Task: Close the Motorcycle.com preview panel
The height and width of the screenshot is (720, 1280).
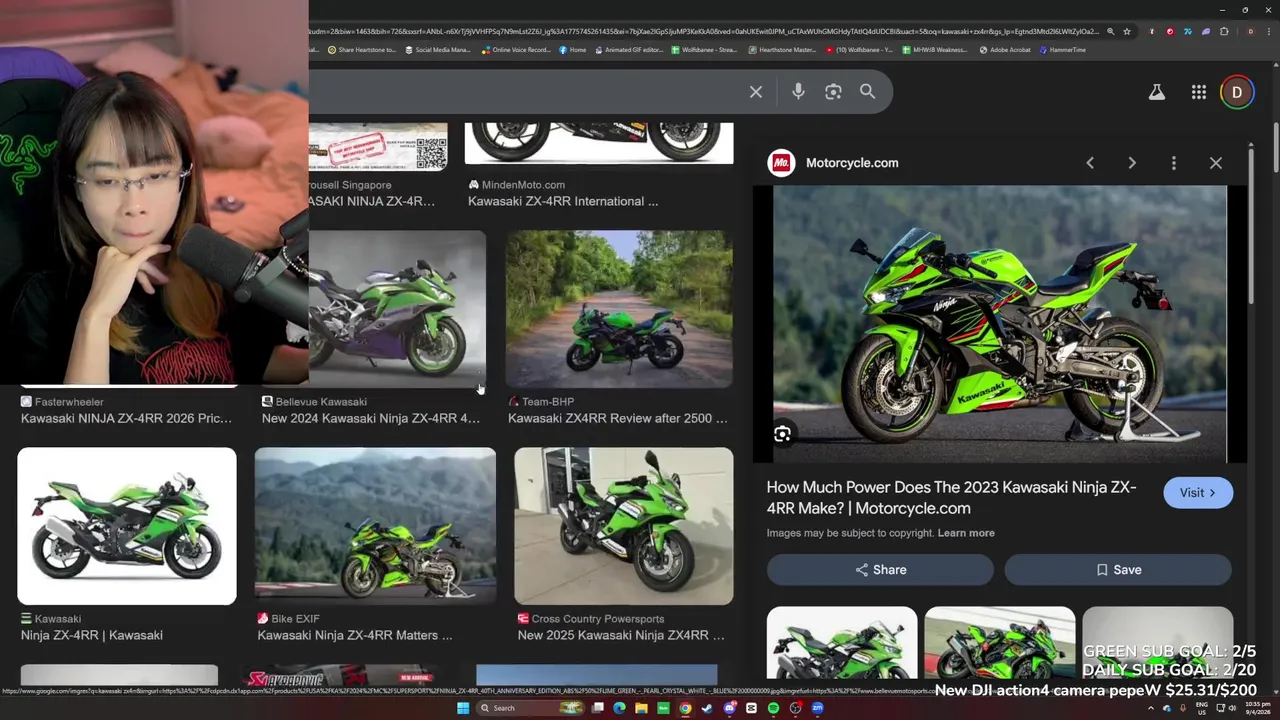Action: point(1216,163)
